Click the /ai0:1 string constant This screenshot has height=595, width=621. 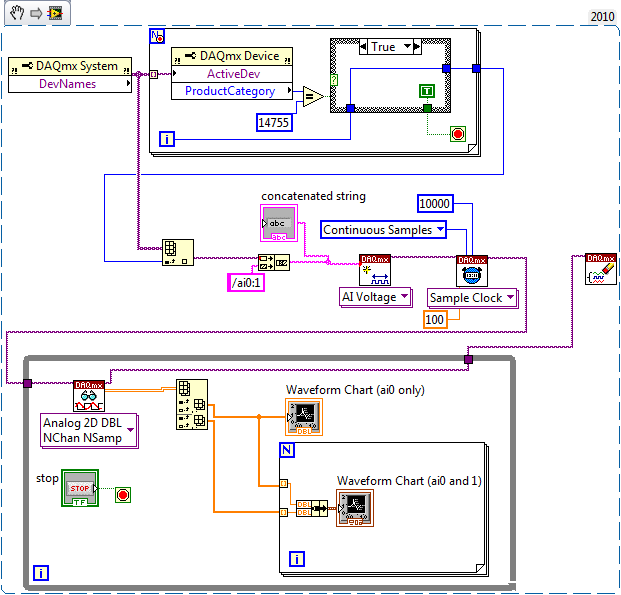tap(246, 283)
